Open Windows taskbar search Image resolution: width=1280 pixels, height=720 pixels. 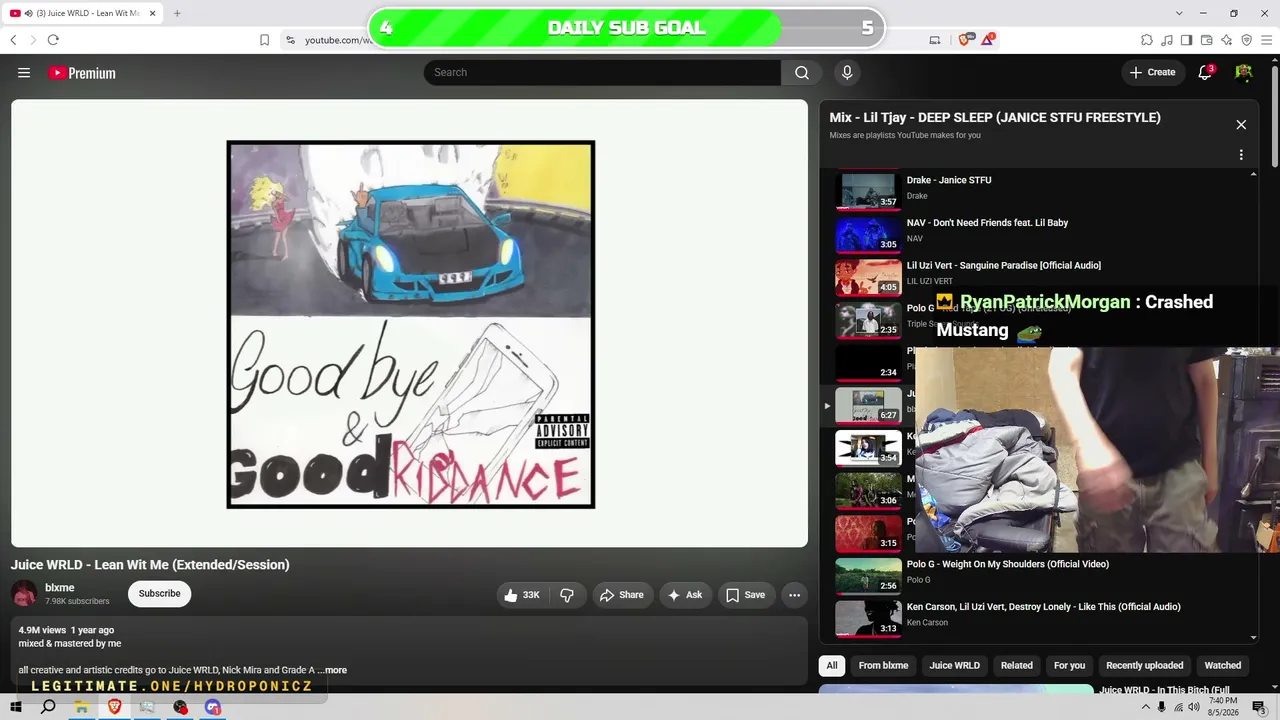point(48,707)
